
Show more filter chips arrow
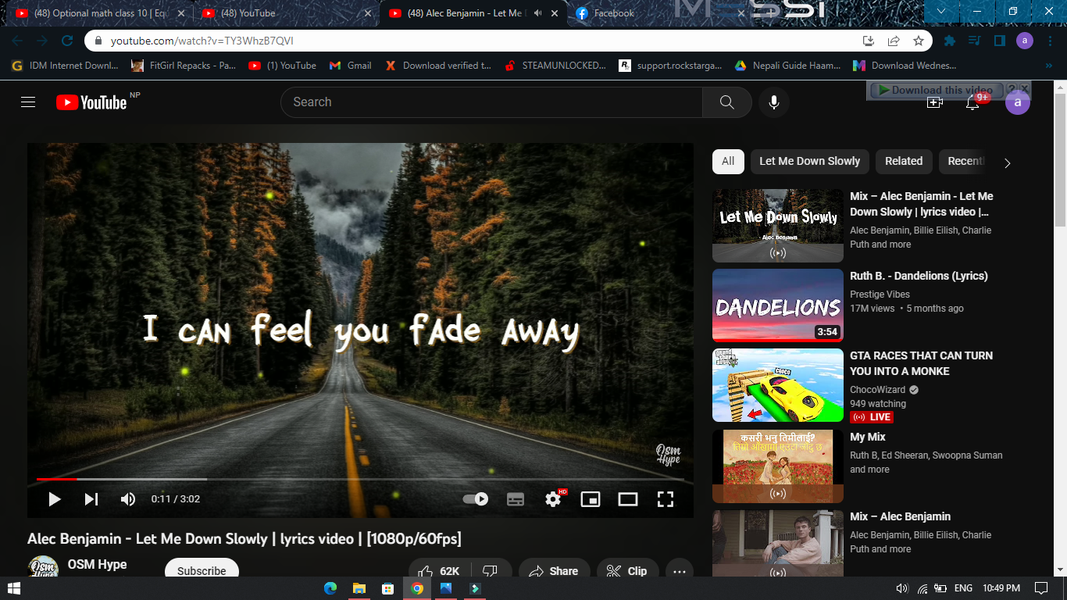pyautogui.click(x=1008, y=163)
